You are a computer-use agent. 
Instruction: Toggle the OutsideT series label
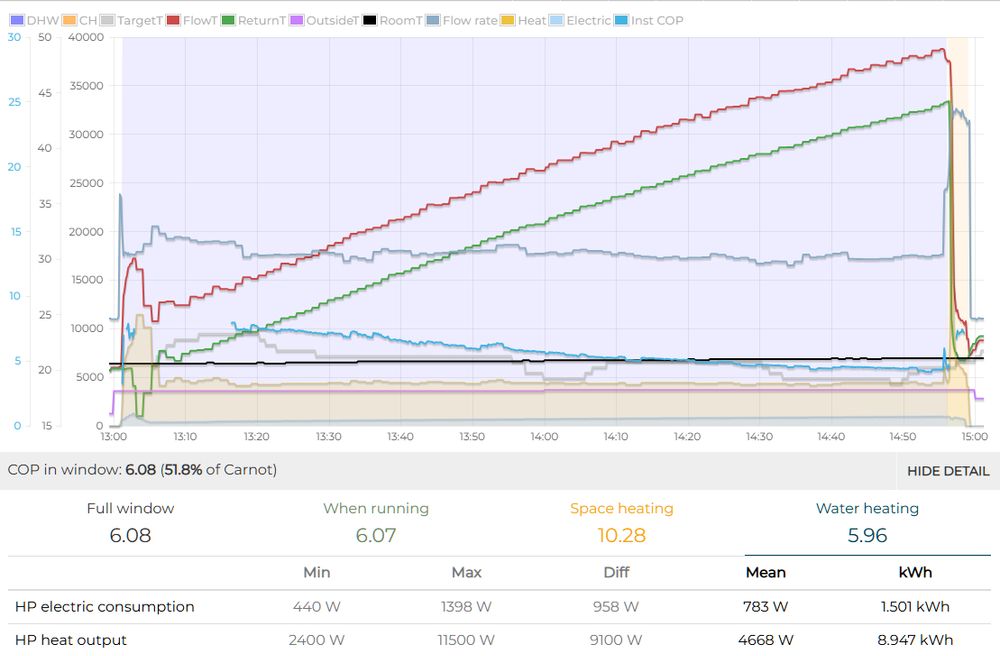click(x=332, y=20)
